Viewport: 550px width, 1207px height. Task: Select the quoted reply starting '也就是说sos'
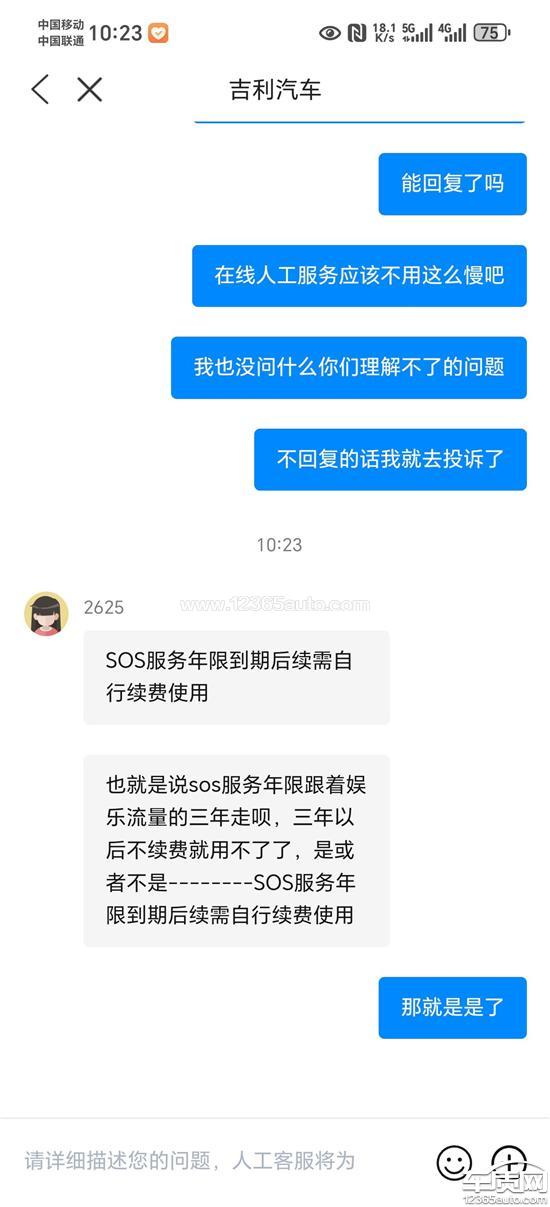pyautogui.click(x=236, y=850)
